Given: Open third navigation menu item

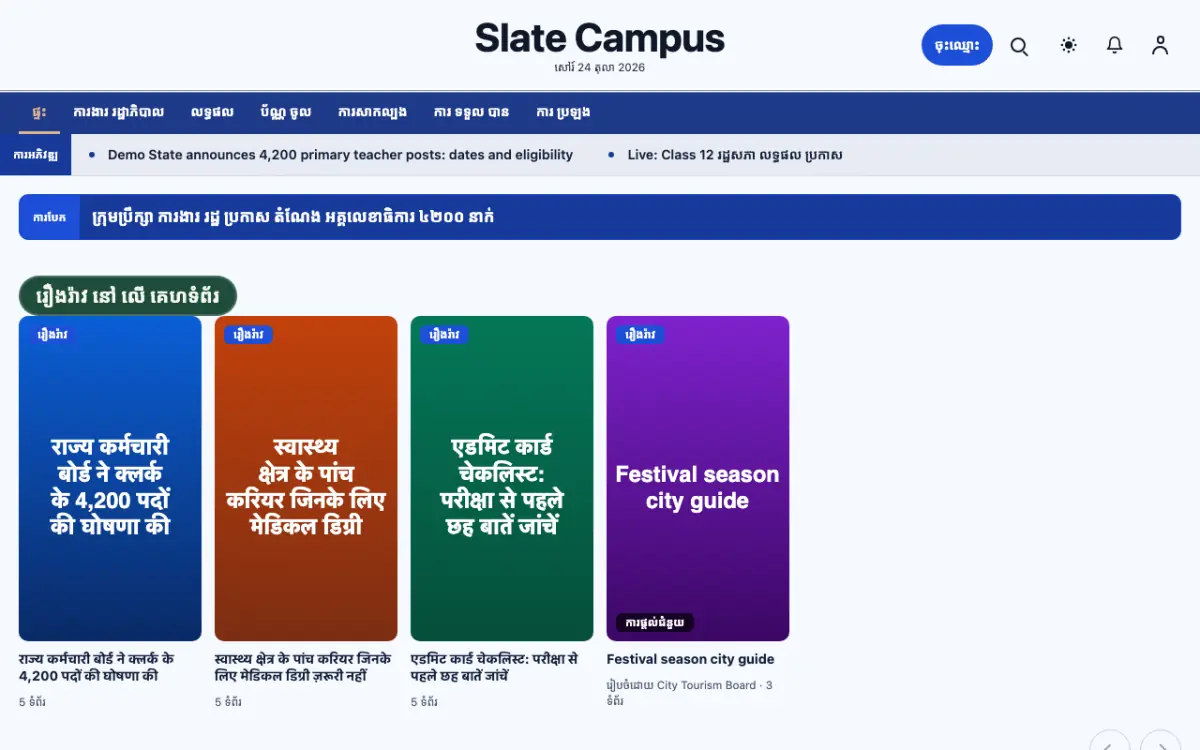Looking at the screenshot, I should click(212, 112).
